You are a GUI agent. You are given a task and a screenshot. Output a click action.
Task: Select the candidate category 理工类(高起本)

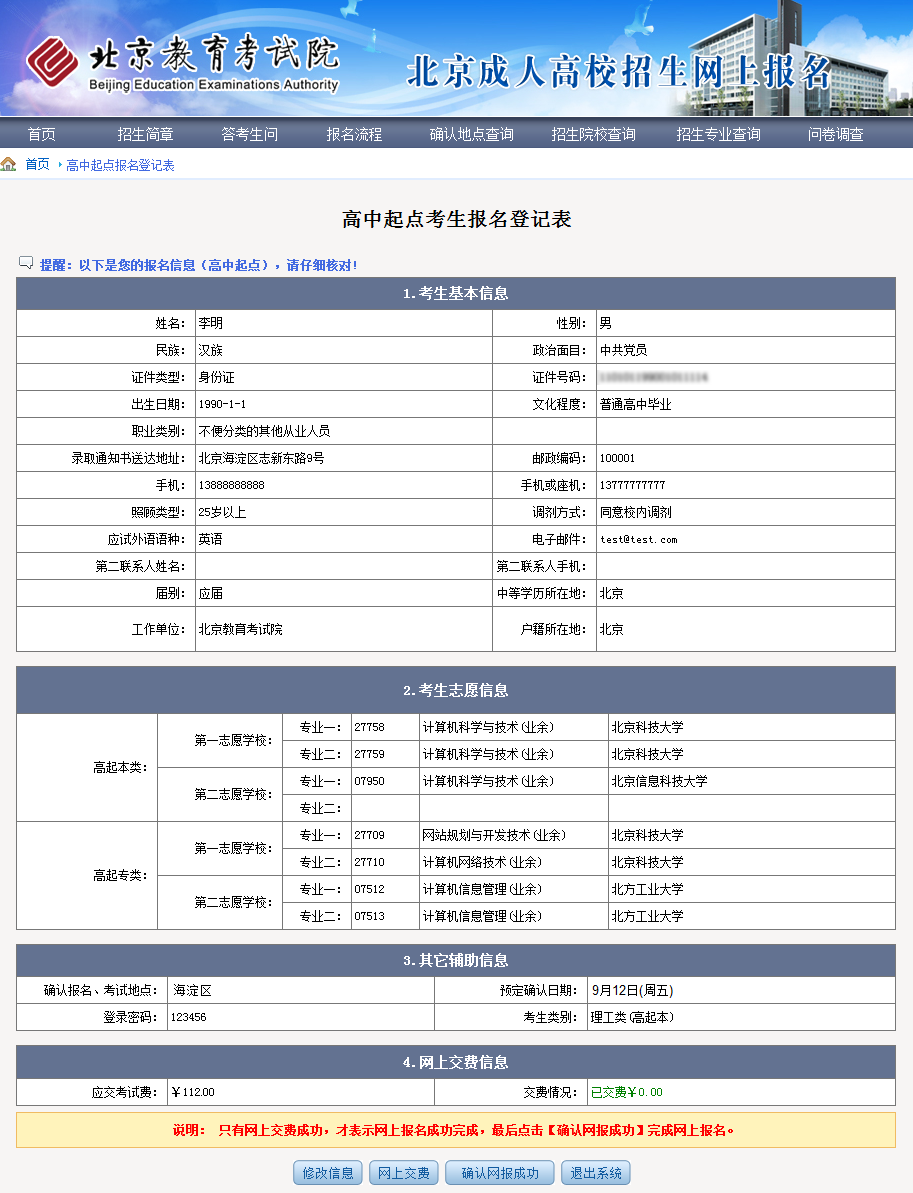tap(632, 1017)
